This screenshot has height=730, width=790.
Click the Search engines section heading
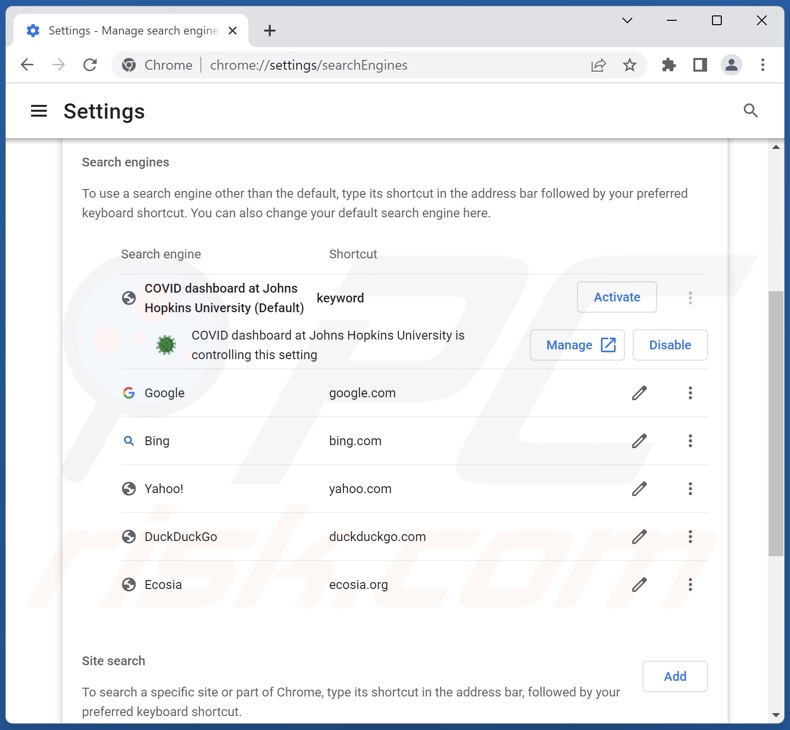point(125,162)
